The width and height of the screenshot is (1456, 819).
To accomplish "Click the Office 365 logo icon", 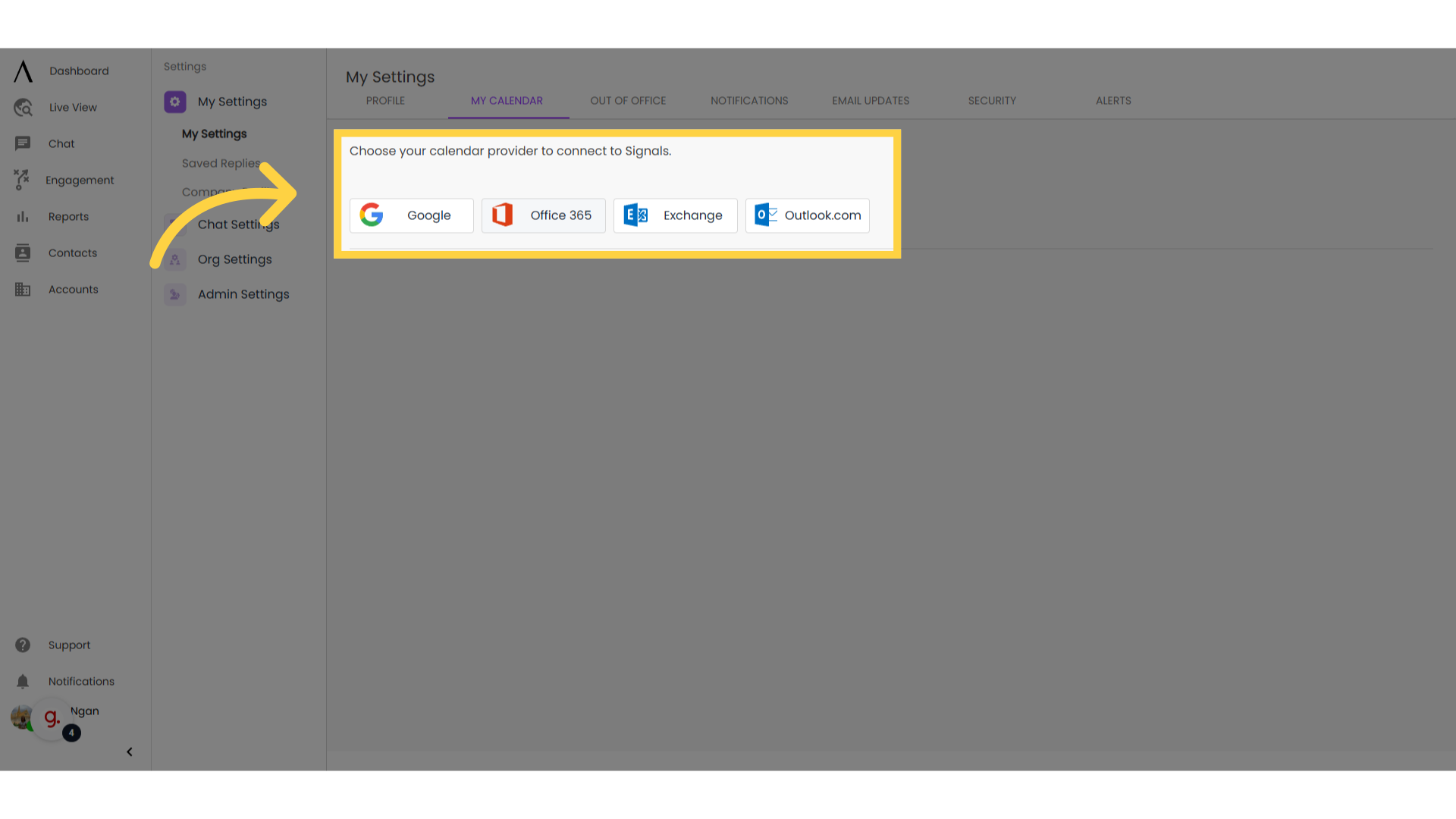I will click(x=502, y=215).
